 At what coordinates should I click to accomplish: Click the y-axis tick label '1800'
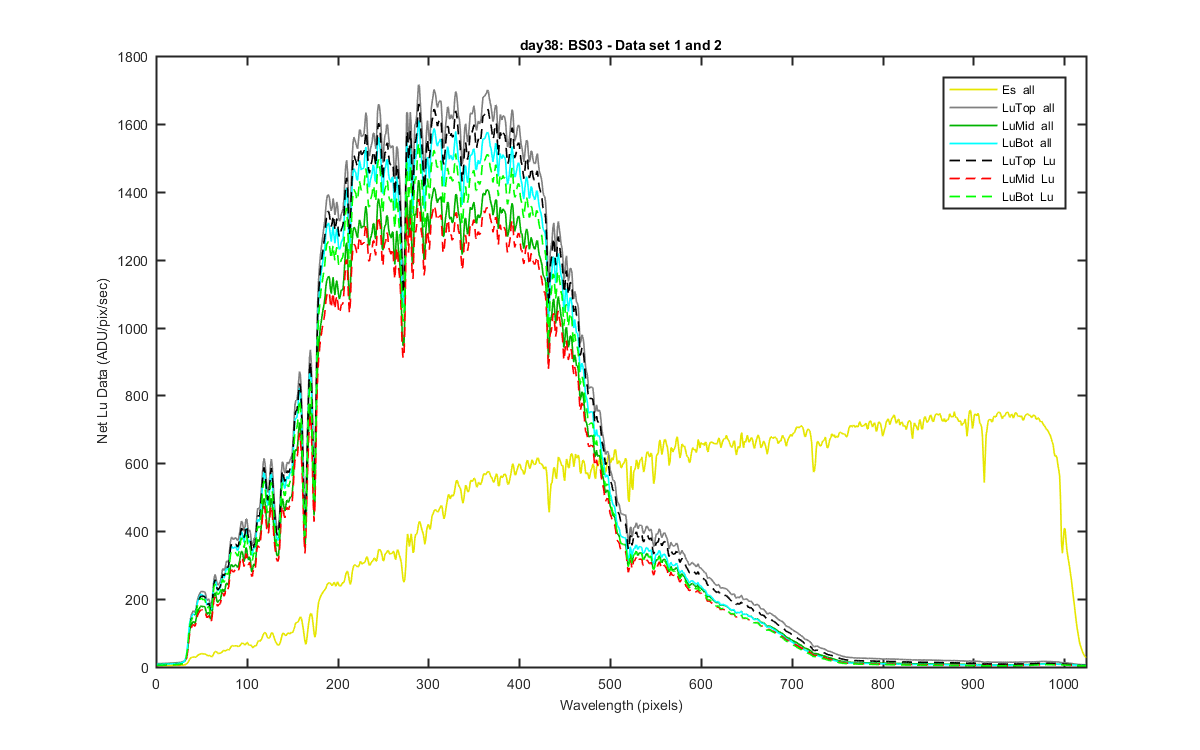click(134, 57)
